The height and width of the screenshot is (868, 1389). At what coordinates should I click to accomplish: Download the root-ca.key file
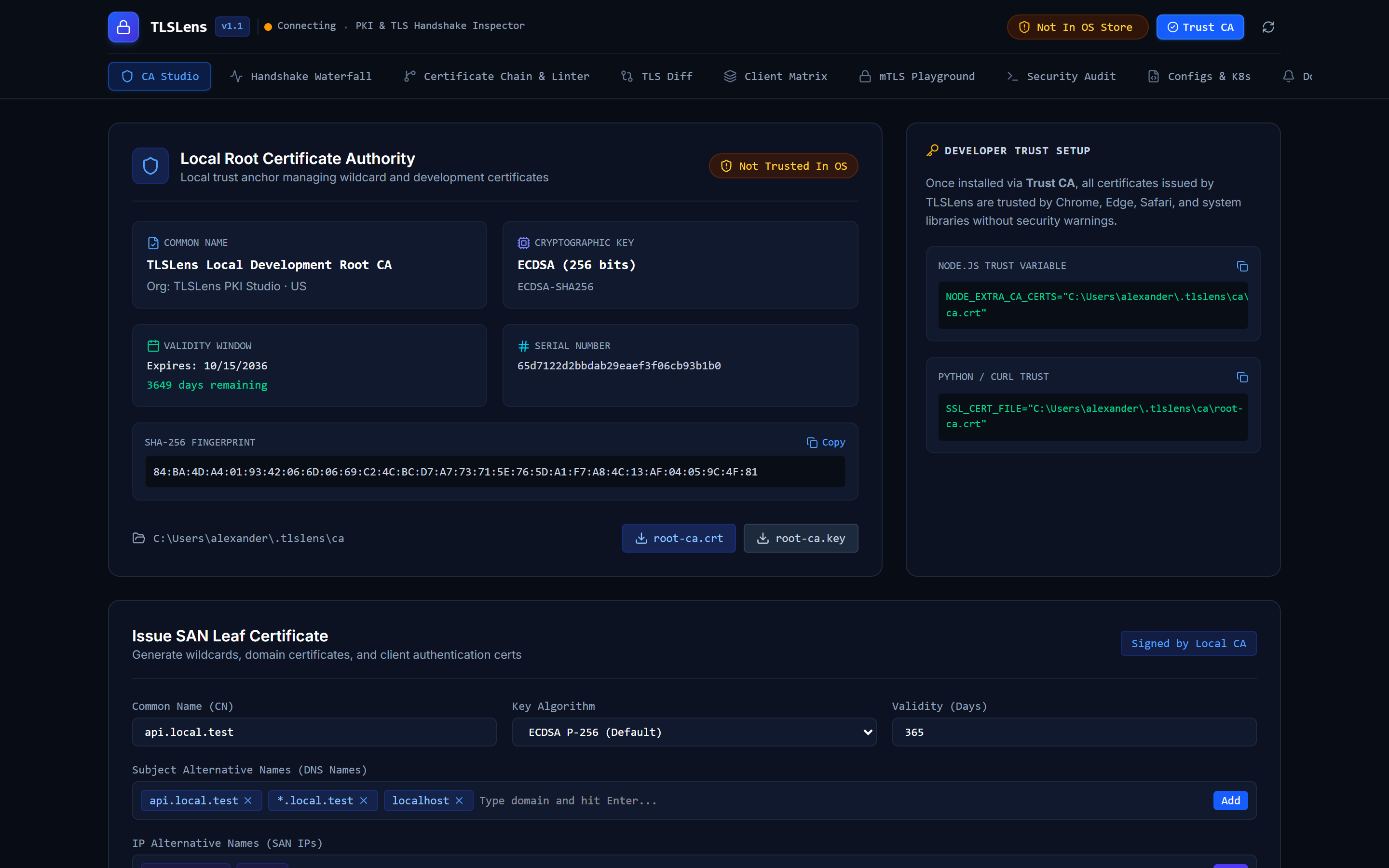(801, 538)
